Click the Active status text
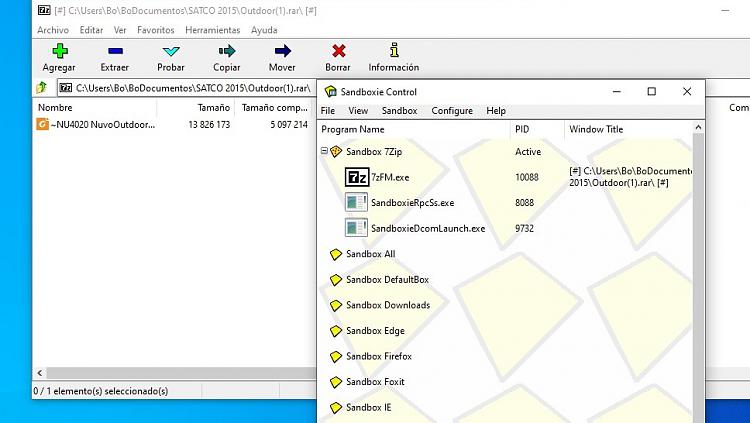Viewport: 750px width, 423px height. click(x=528, y=152)
